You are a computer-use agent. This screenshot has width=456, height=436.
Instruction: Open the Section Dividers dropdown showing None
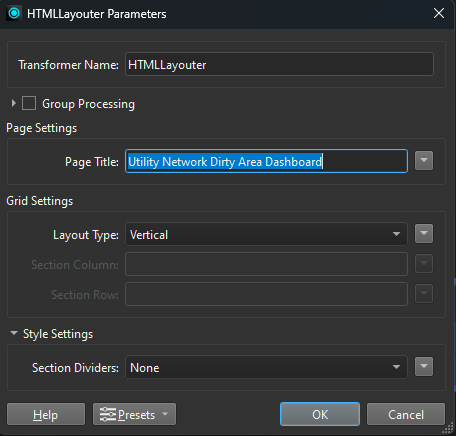[x=266, y=367]
